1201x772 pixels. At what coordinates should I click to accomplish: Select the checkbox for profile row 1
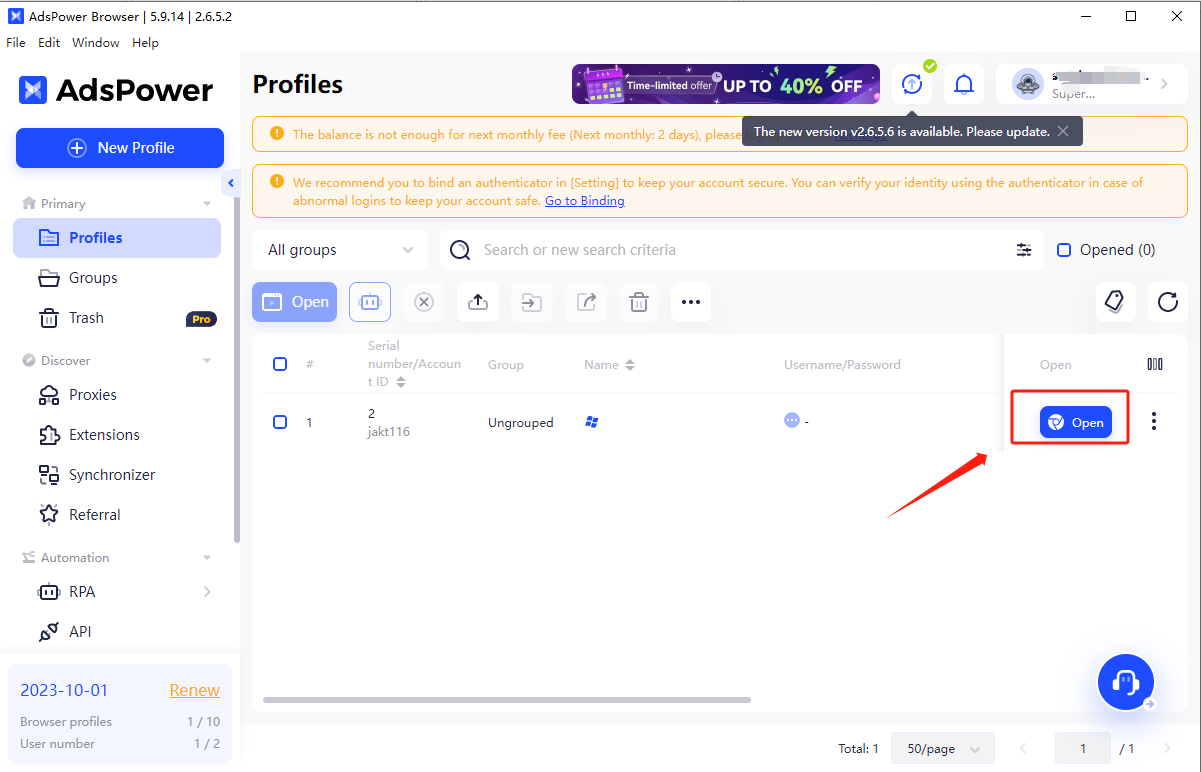[x=280, y=422]
